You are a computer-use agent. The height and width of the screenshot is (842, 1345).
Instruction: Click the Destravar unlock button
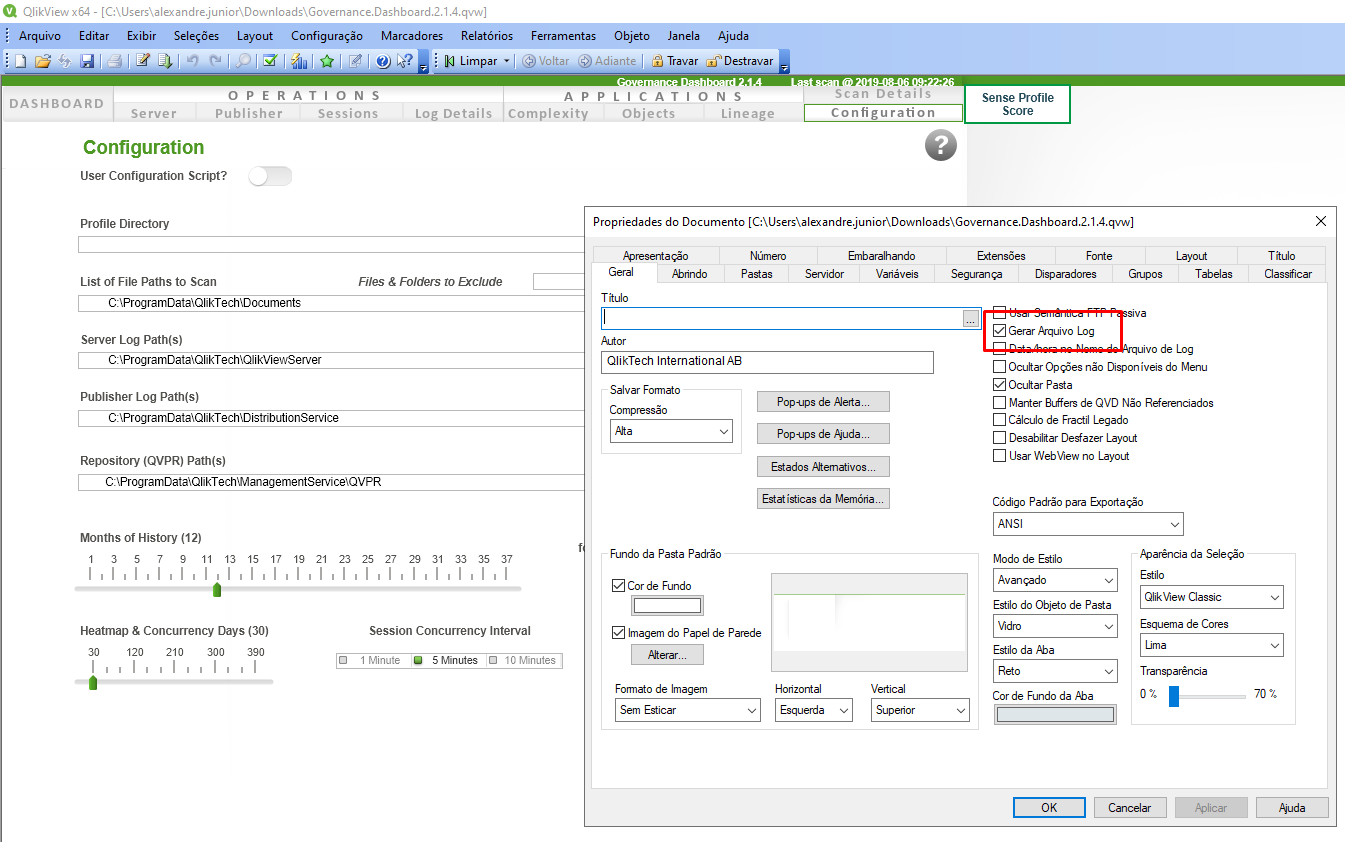pyautogui.click(x=740, y=61)
